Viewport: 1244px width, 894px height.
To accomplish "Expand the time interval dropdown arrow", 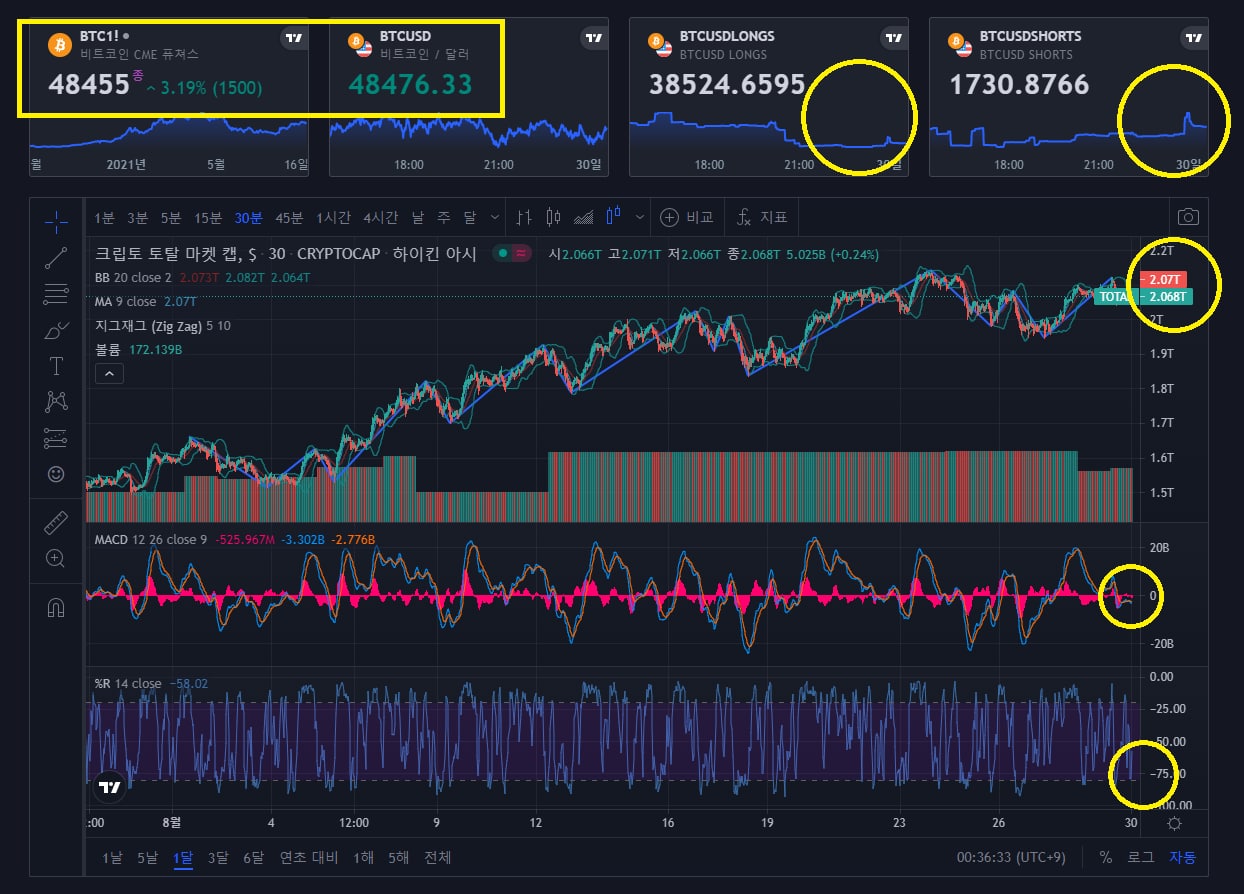I will 493,217.
